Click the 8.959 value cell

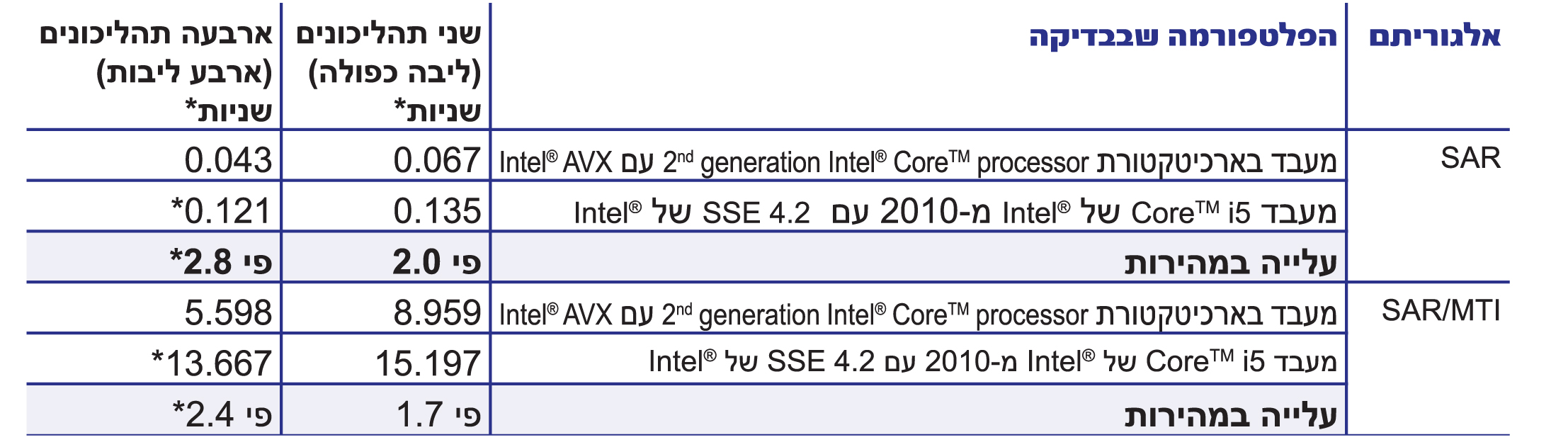(x=437, y=313)
